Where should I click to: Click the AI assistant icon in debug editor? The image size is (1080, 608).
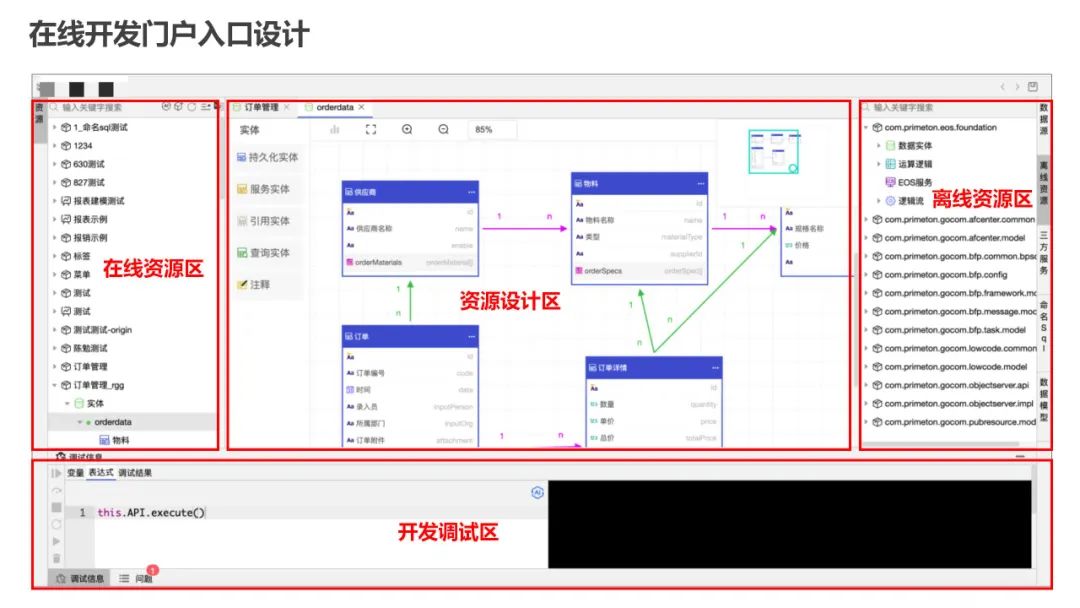point(537,492)
